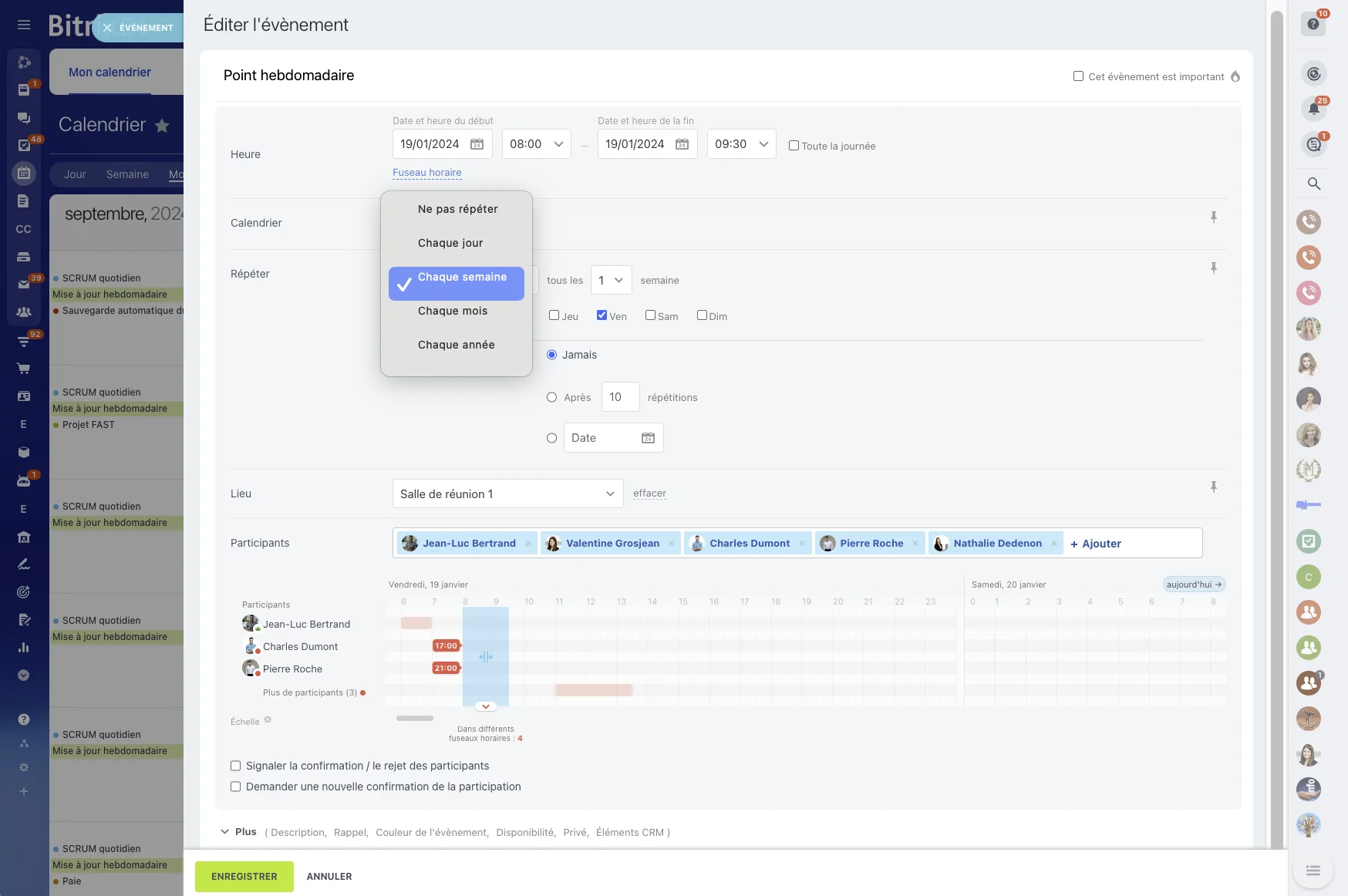Open the 08:00 start time dropdown
This screenshot has width=1348, height=896.
click(536, 144)
